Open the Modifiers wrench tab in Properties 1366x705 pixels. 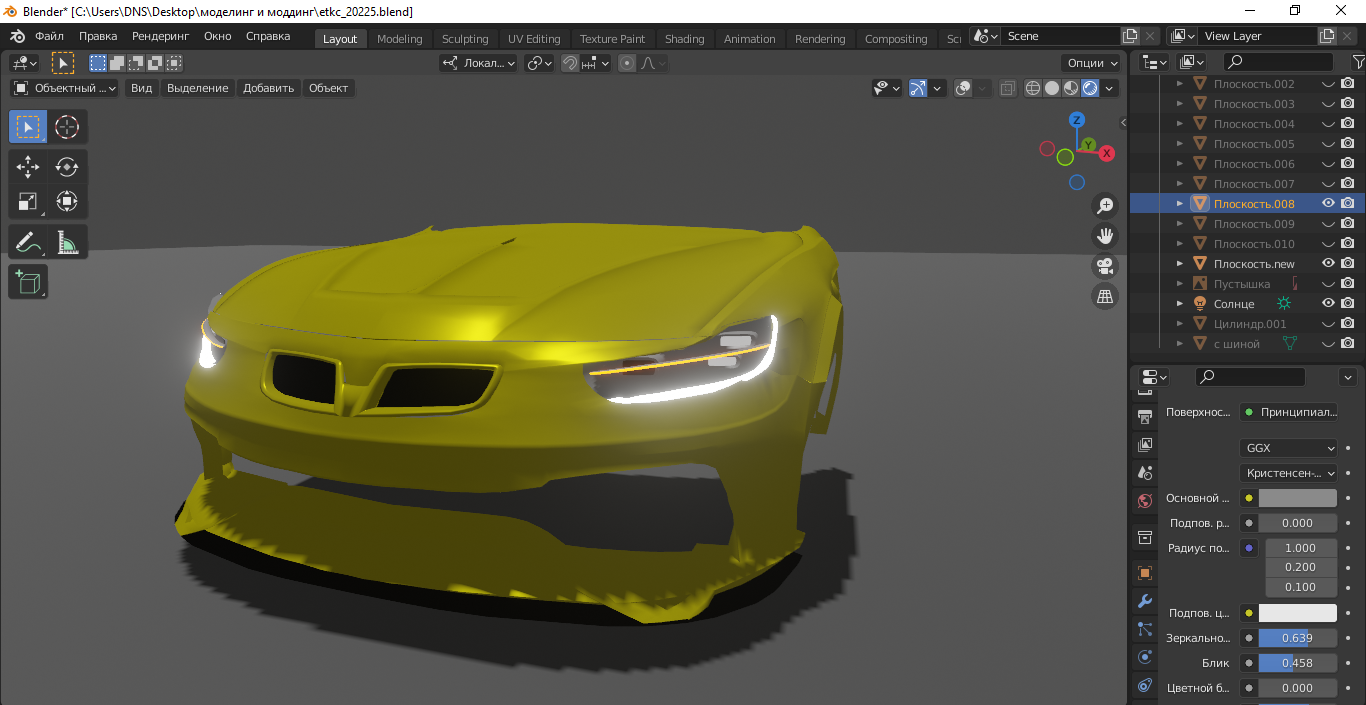1145,601
